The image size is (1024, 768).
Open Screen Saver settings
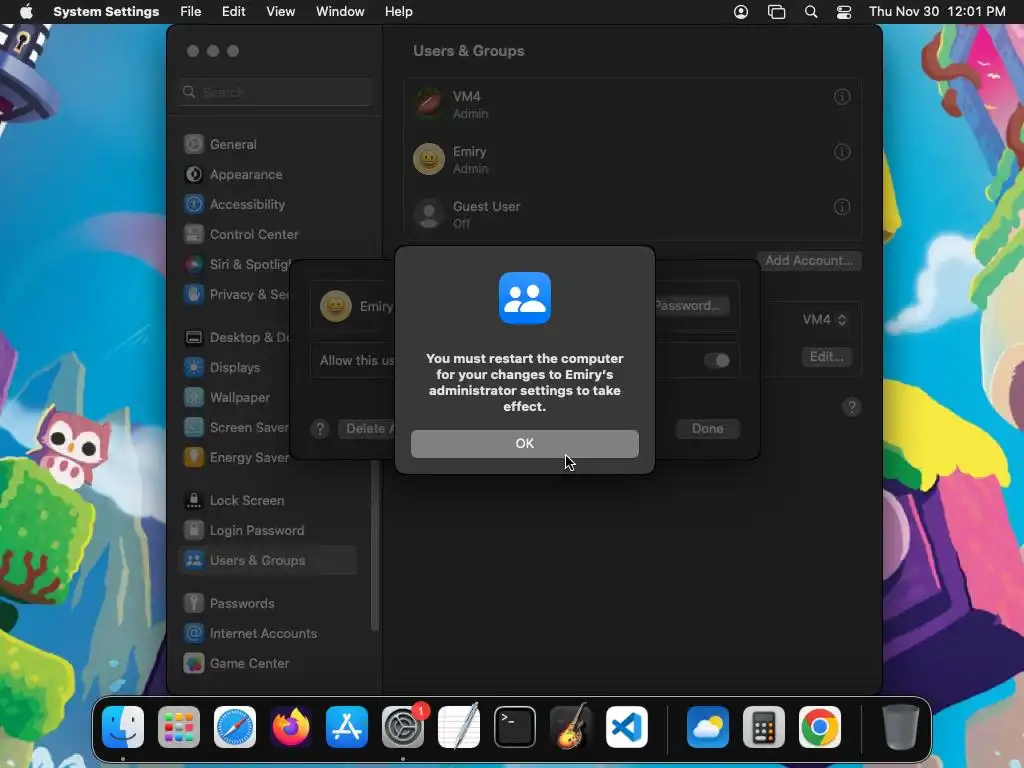pyautogui.click(x=236, y=428)
